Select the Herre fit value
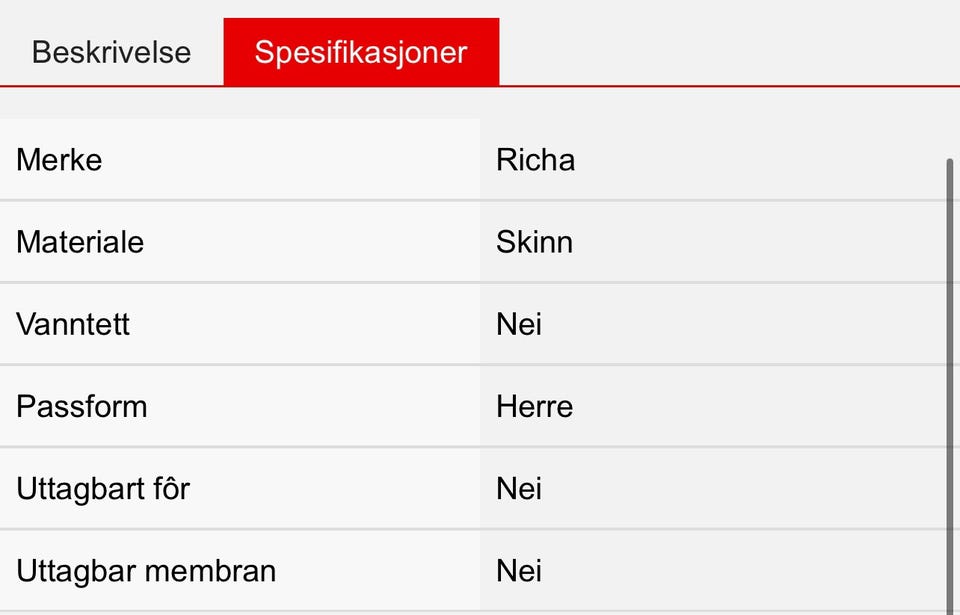 [534, 406]
